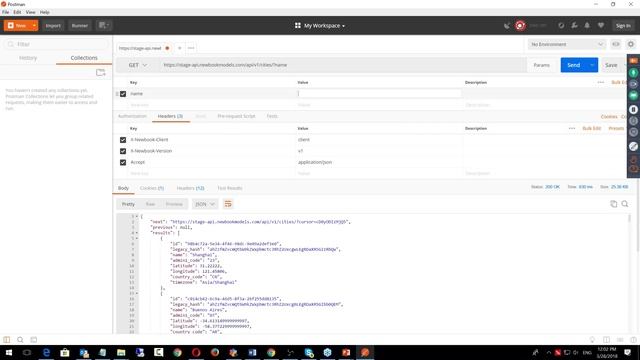The image size is (640, 360).
Task: Click the find magnifier in status bar
Action: click(20, 340)
